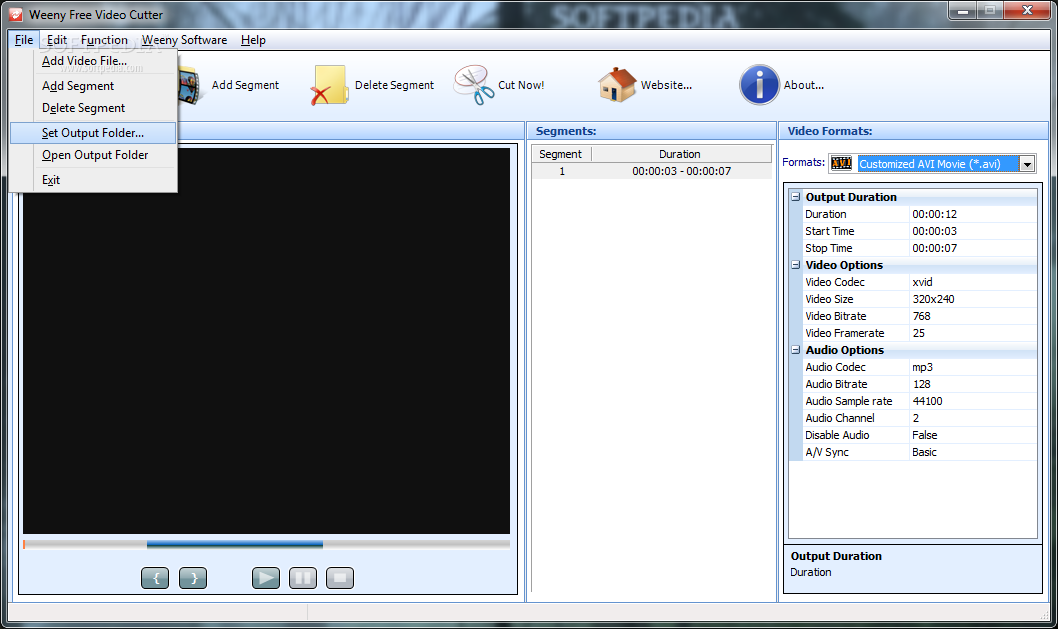Collapse the Video Options group
Viewport: 1058px width, 629px height.
[796, 265]
